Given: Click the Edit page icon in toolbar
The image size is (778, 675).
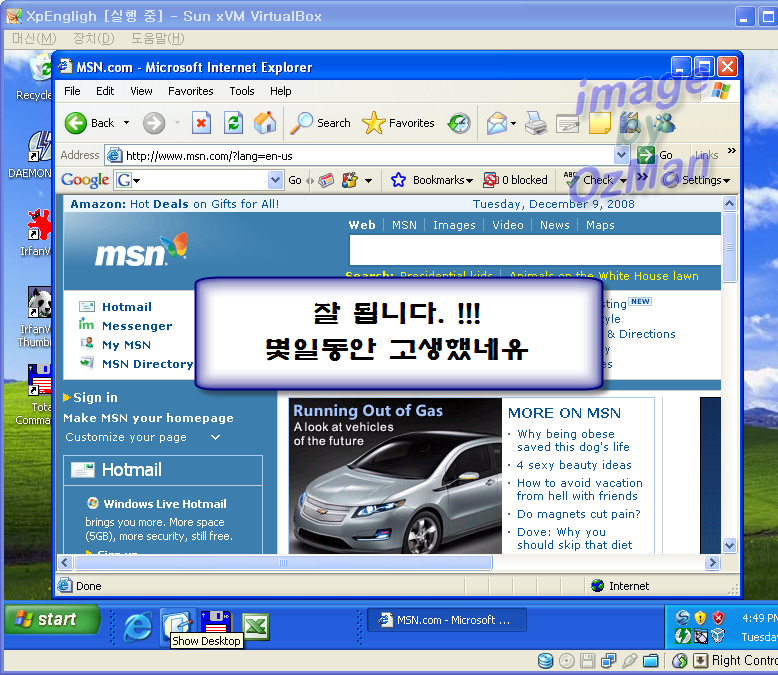Looking at the screenshot, I should click(x=568, y=123).
